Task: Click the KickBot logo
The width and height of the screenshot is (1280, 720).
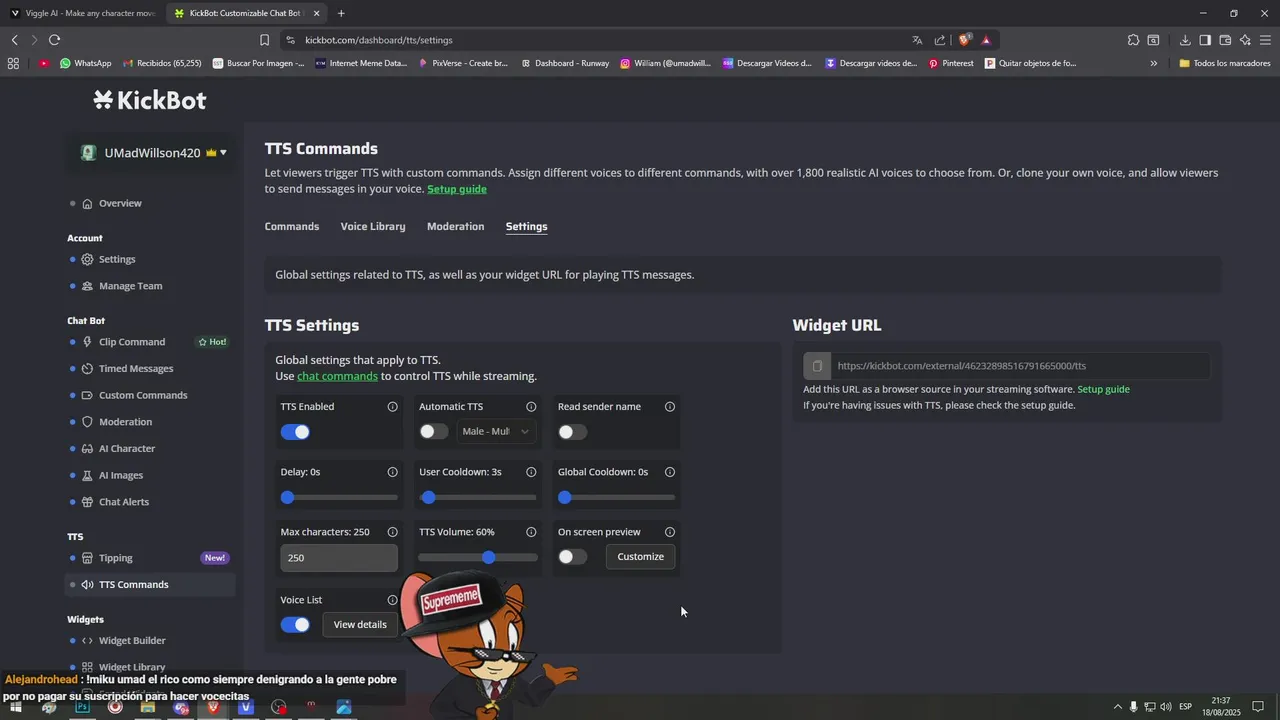Action: (150, 100)
